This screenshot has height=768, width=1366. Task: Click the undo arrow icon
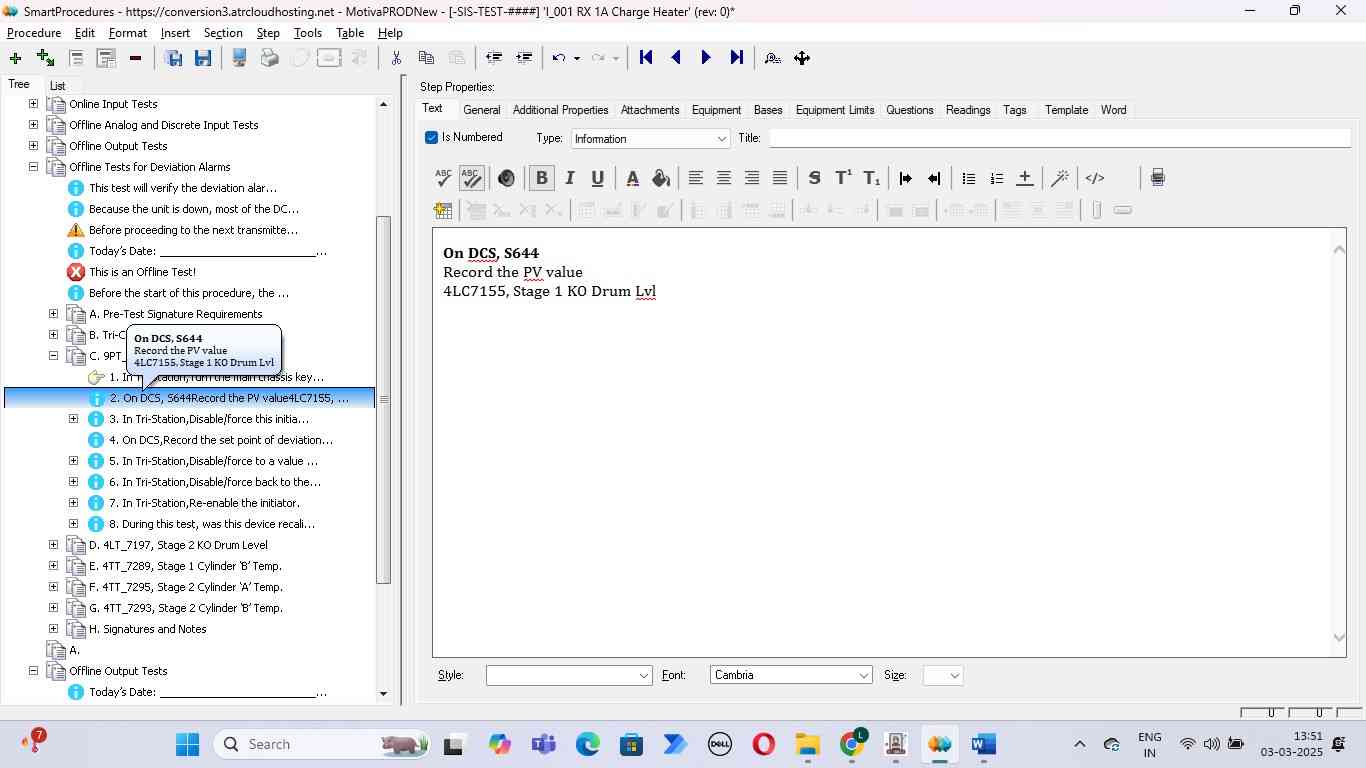pyautogui.click(x=559, y=58)
